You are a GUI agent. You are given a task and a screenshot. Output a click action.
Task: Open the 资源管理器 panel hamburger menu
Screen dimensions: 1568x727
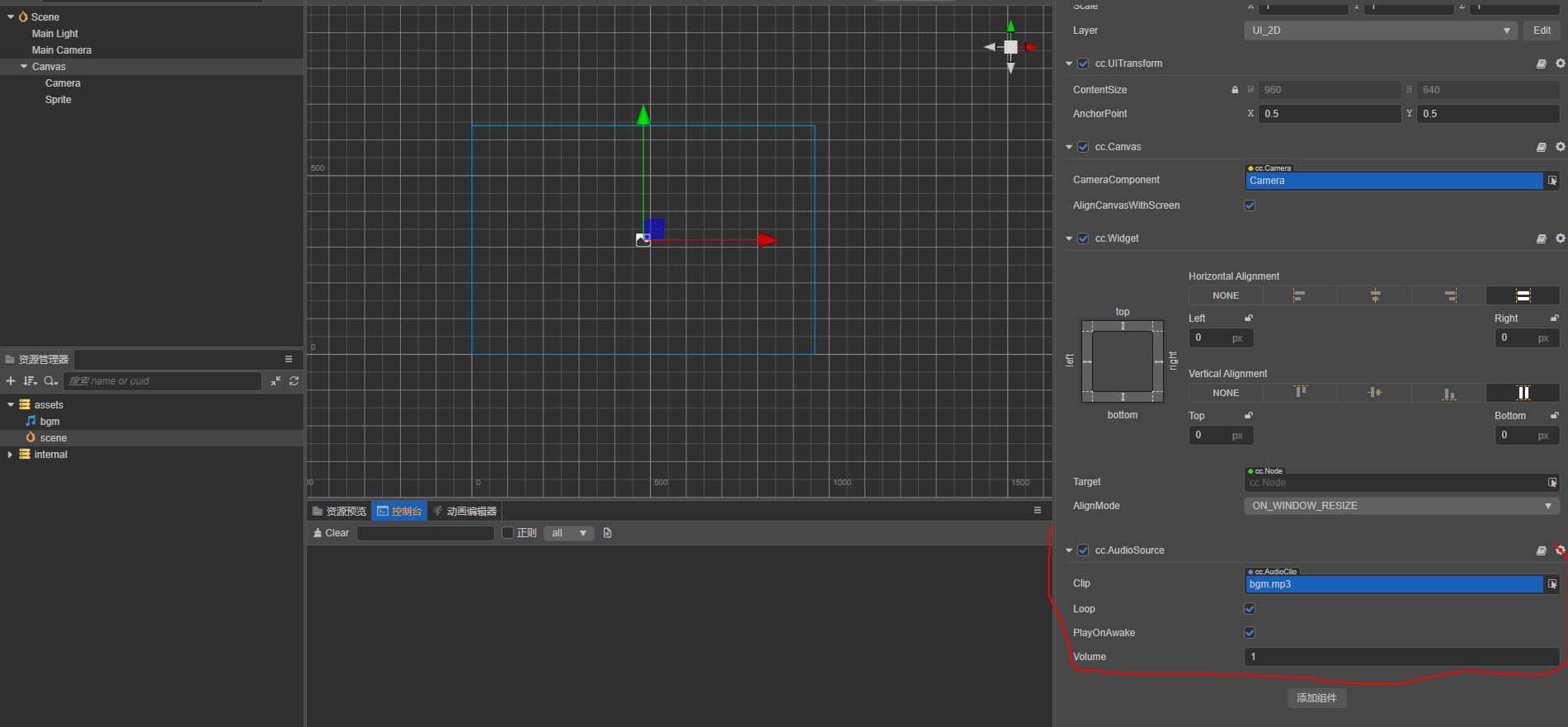point(289,359)
